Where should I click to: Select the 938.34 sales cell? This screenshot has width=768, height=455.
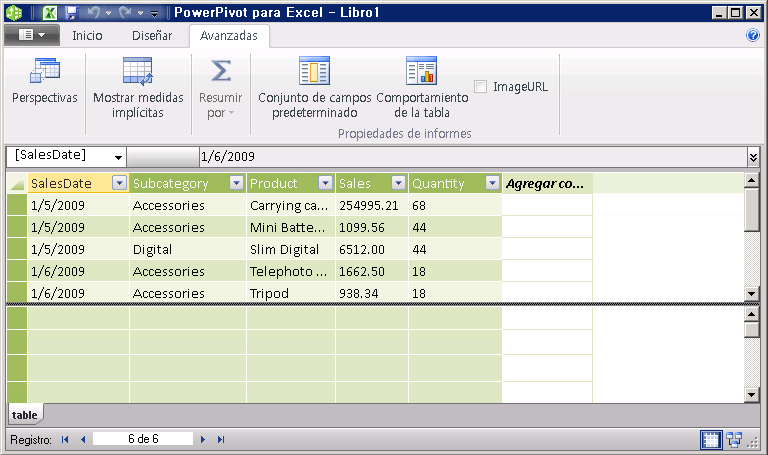372,293
